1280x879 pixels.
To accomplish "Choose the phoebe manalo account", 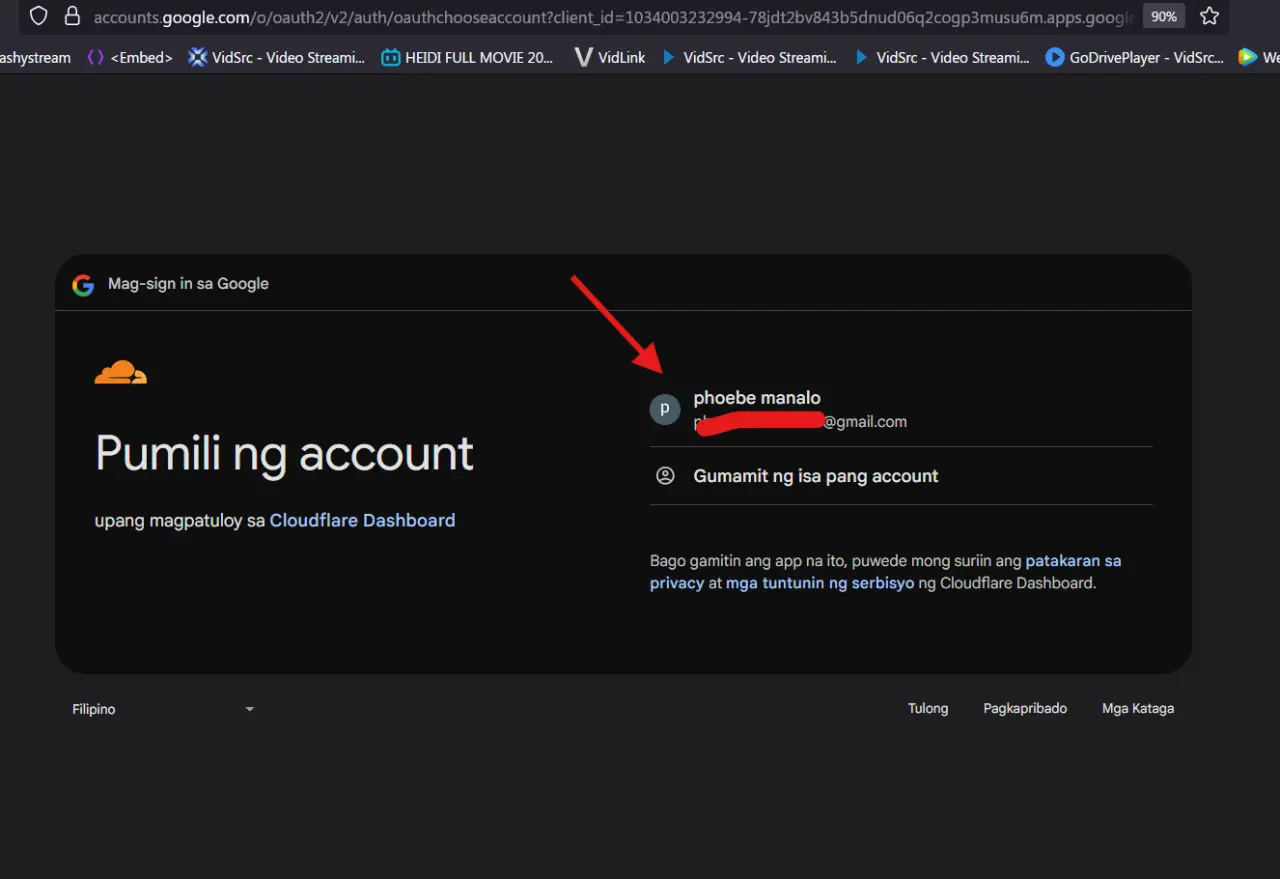I will point(901,409).
